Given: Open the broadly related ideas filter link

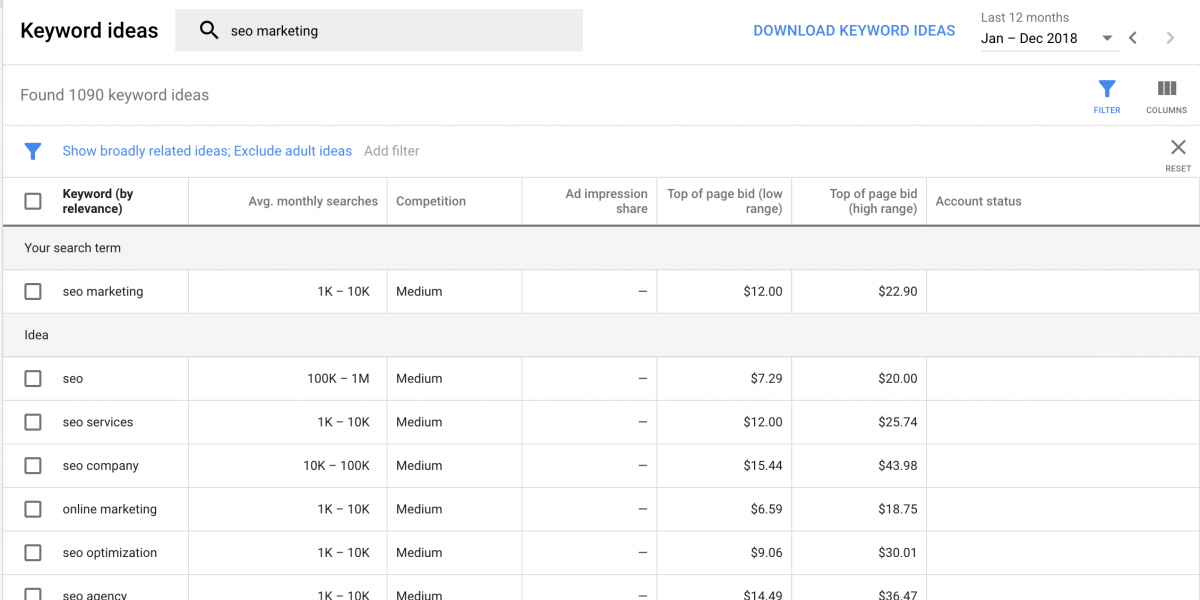Looking at the screenshot, I should tap(207, 151).
